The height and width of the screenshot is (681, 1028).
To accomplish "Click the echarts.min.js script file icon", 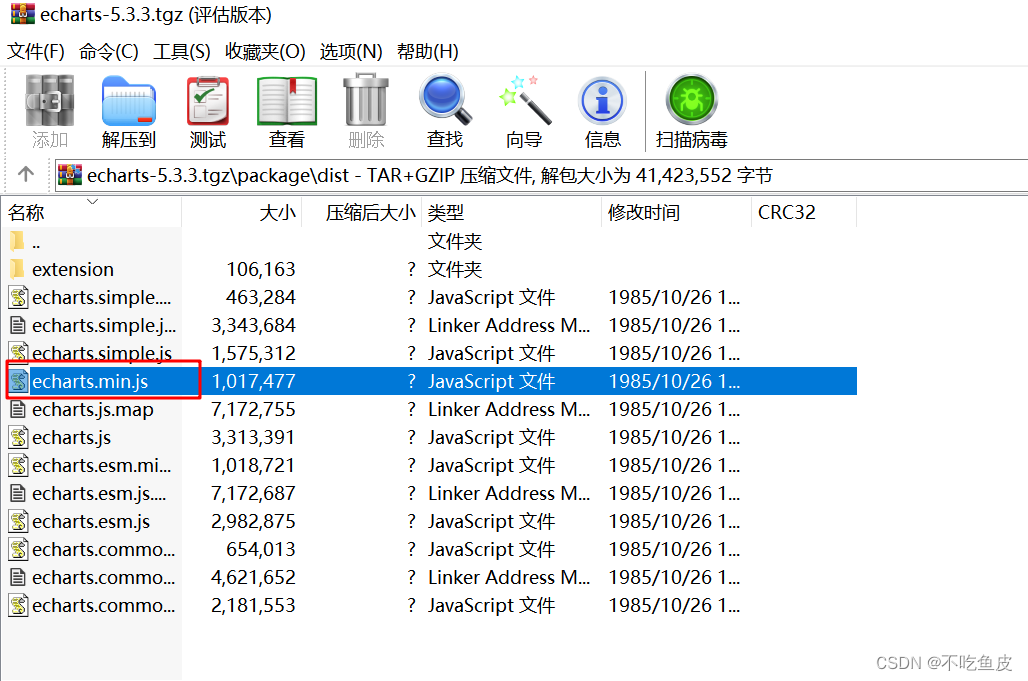I will 18,381.
